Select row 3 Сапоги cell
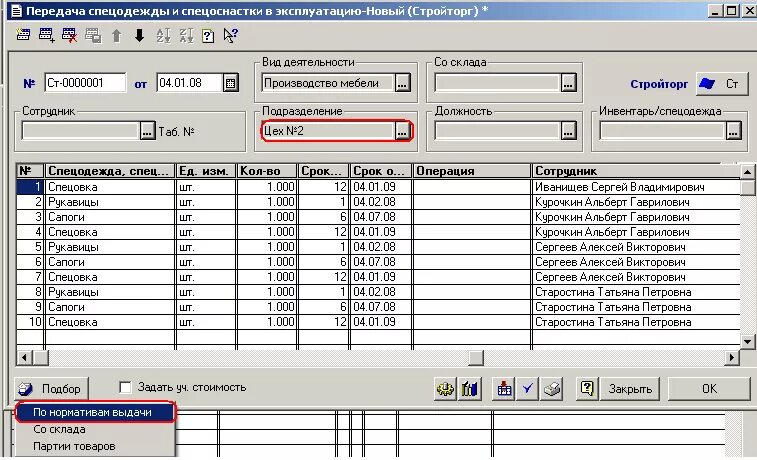This screenshot has width=757, height=460. pos(110,217)
